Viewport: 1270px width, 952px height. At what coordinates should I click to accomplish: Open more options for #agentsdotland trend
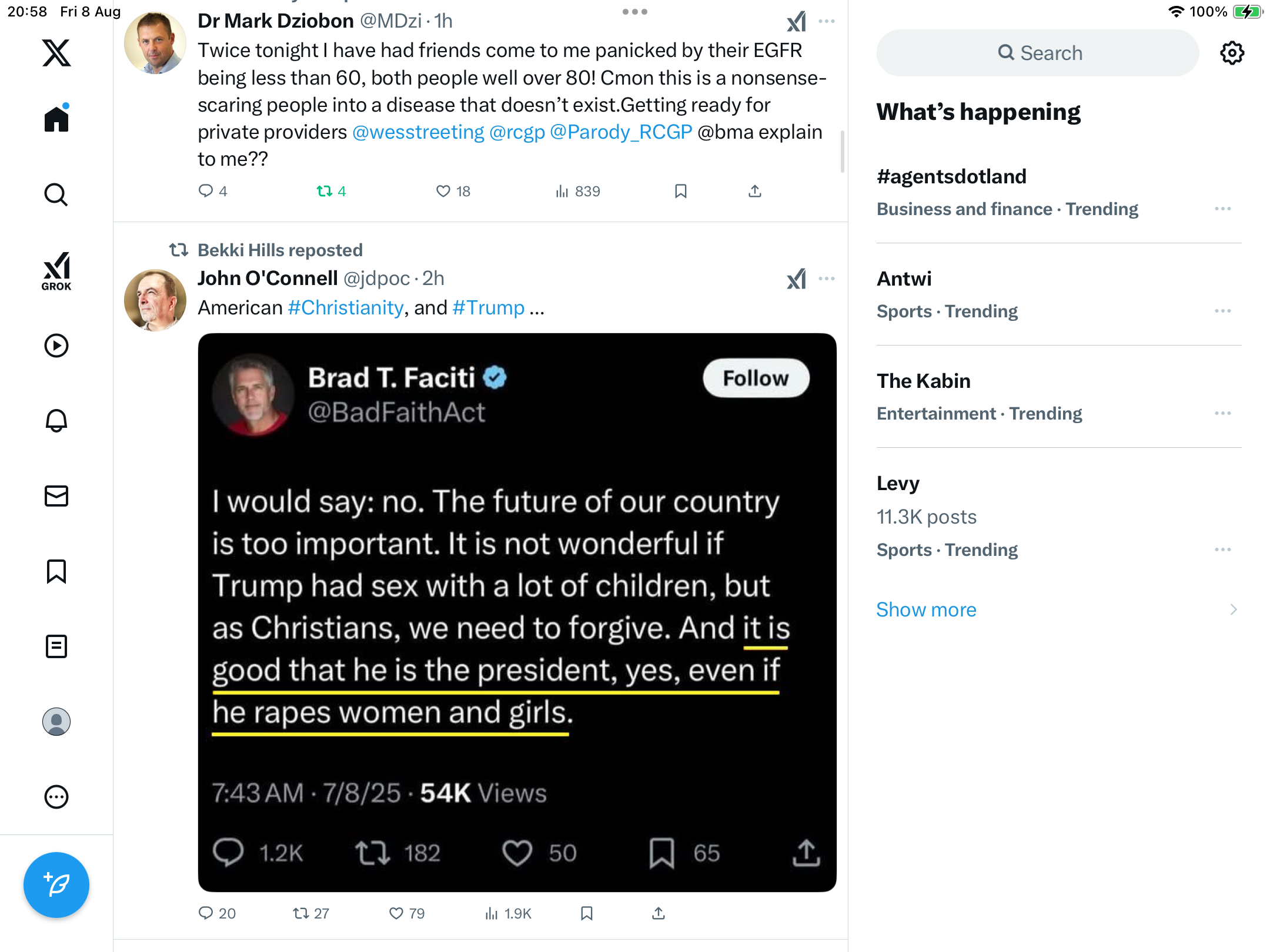coord(1222,209)
